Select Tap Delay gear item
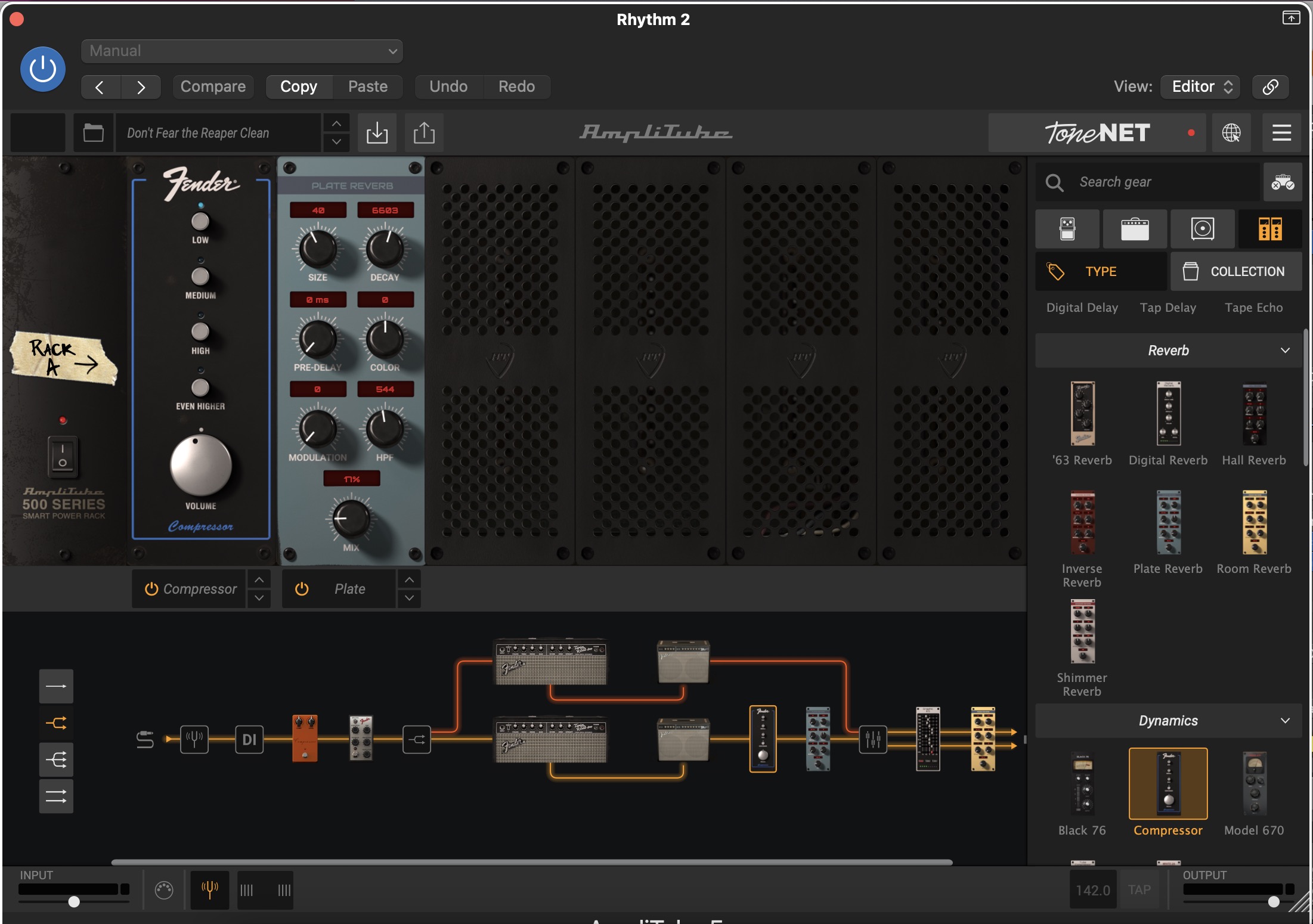Viewport: 1313px width, 924px height. (1168, 308)
